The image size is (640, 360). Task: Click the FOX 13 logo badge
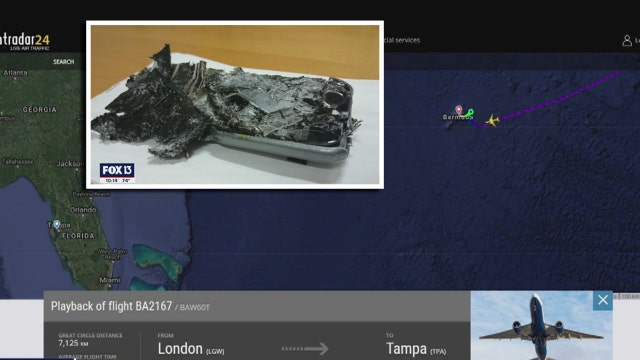[117, 173]
